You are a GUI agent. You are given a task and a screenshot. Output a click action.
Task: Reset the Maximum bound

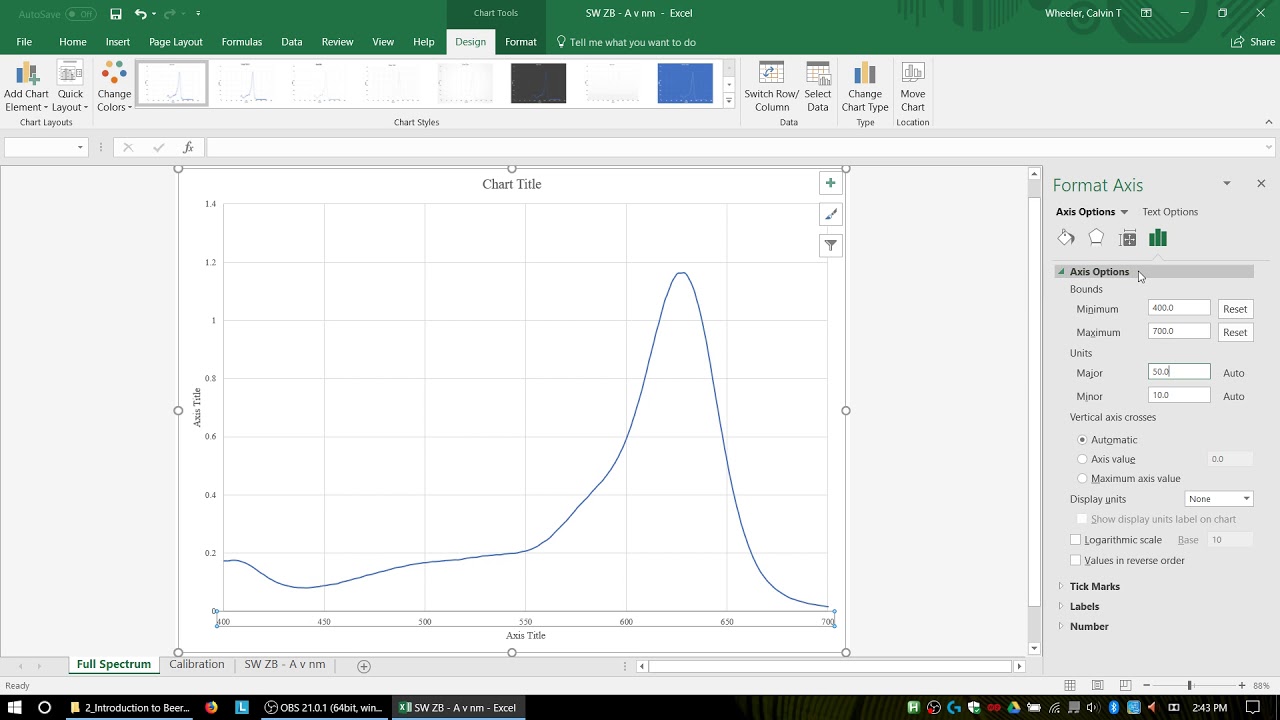point(1235,332)
